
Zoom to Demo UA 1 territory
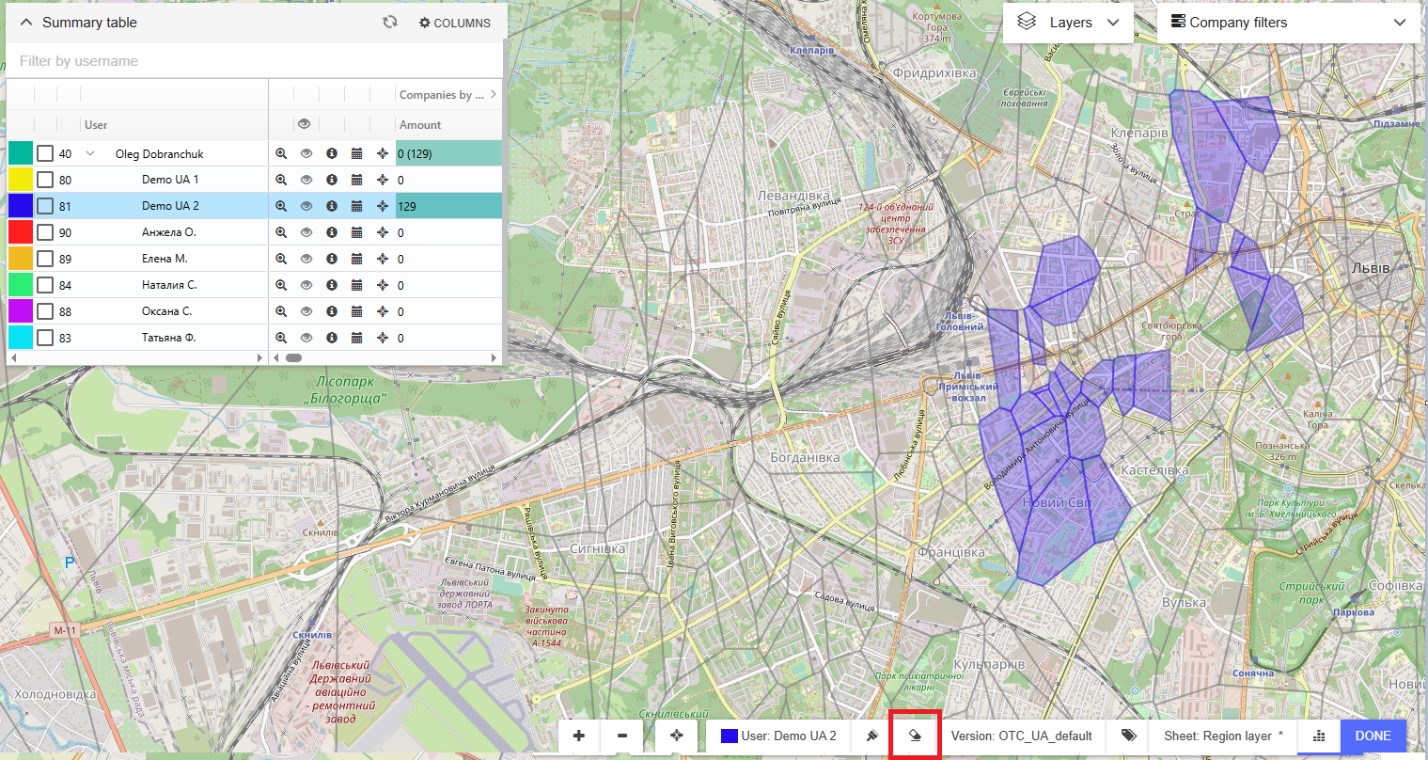[282, 180]
